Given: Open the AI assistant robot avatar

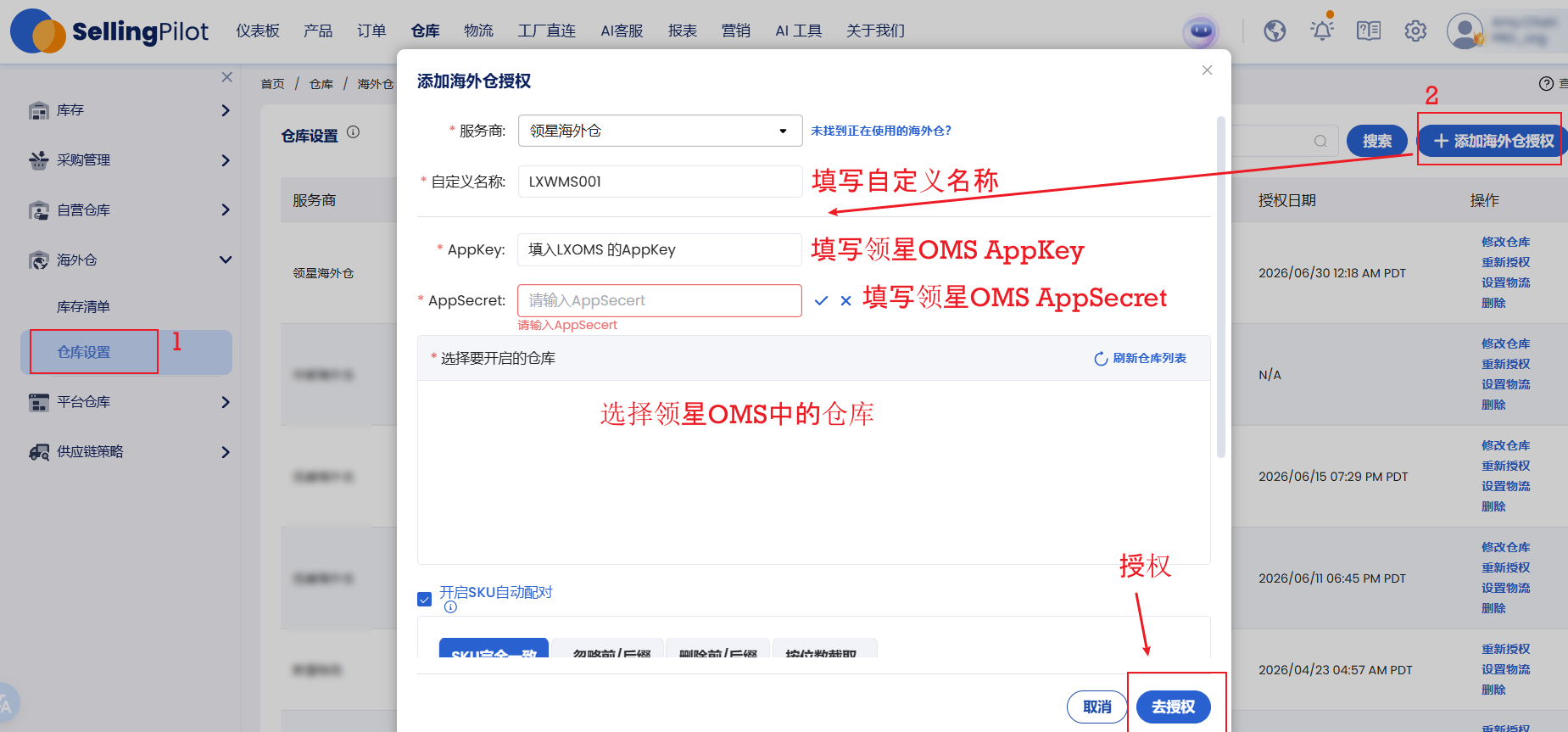Looking at the screenshot, I should pyautogui.click(x=1201, y=31).
